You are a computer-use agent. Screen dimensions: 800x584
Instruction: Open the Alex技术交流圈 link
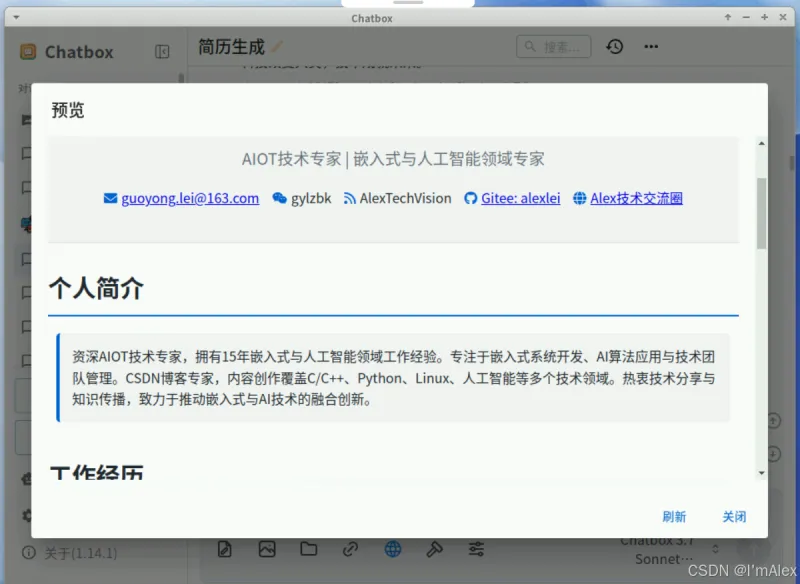point(636,198)
